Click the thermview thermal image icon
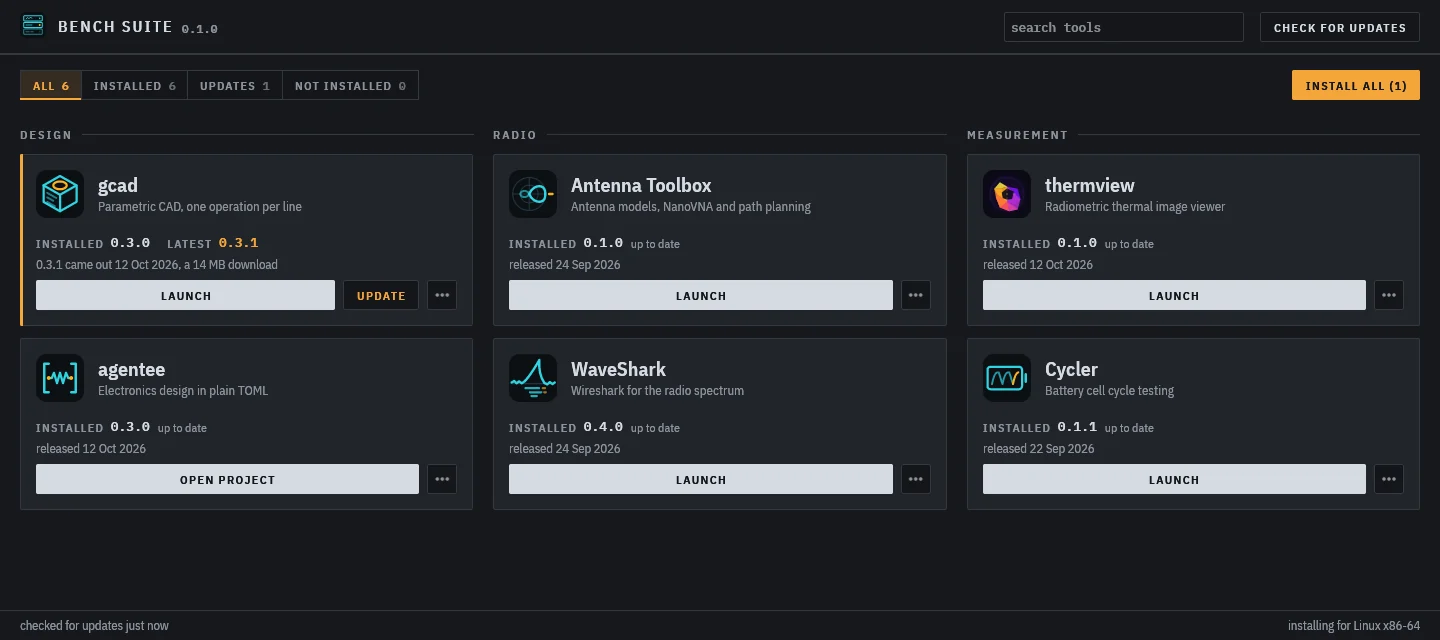Viewport: 1440px width, 640px height. click(1007, 194)
